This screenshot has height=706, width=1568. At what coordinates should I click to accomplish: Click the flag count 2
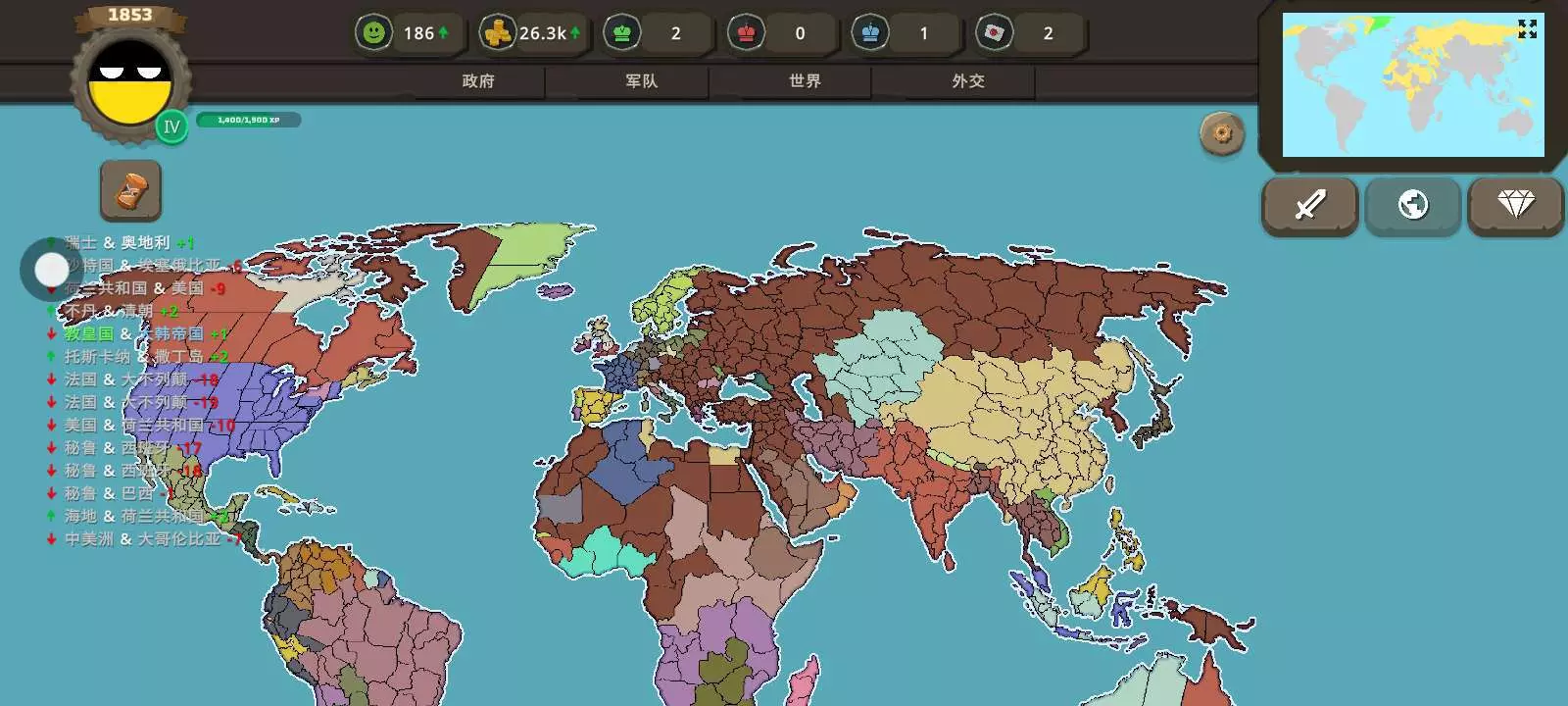point(1048,33)
